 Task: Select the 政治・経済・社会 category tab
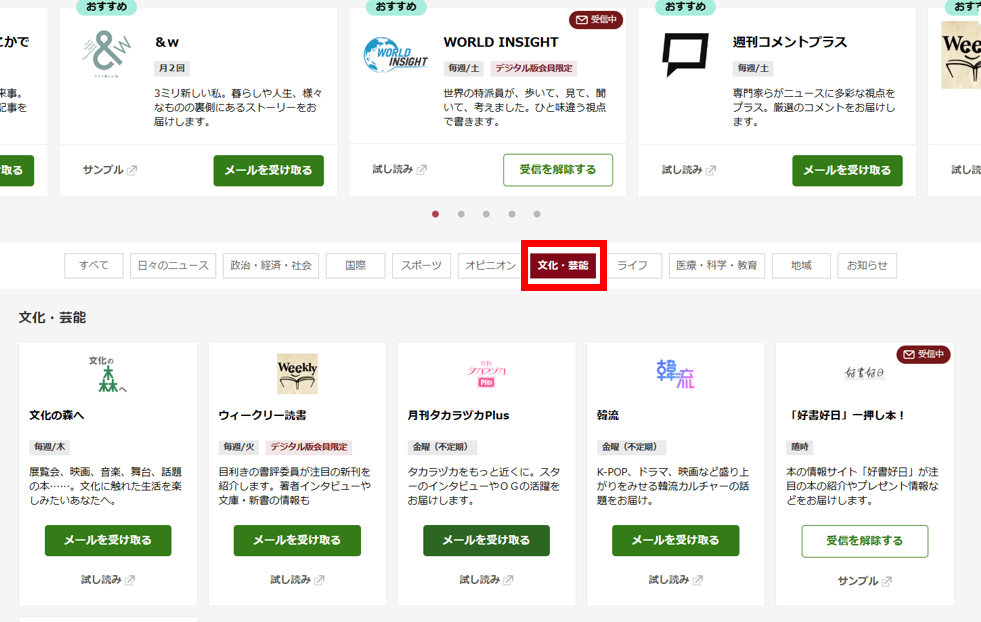coord(271,265)
